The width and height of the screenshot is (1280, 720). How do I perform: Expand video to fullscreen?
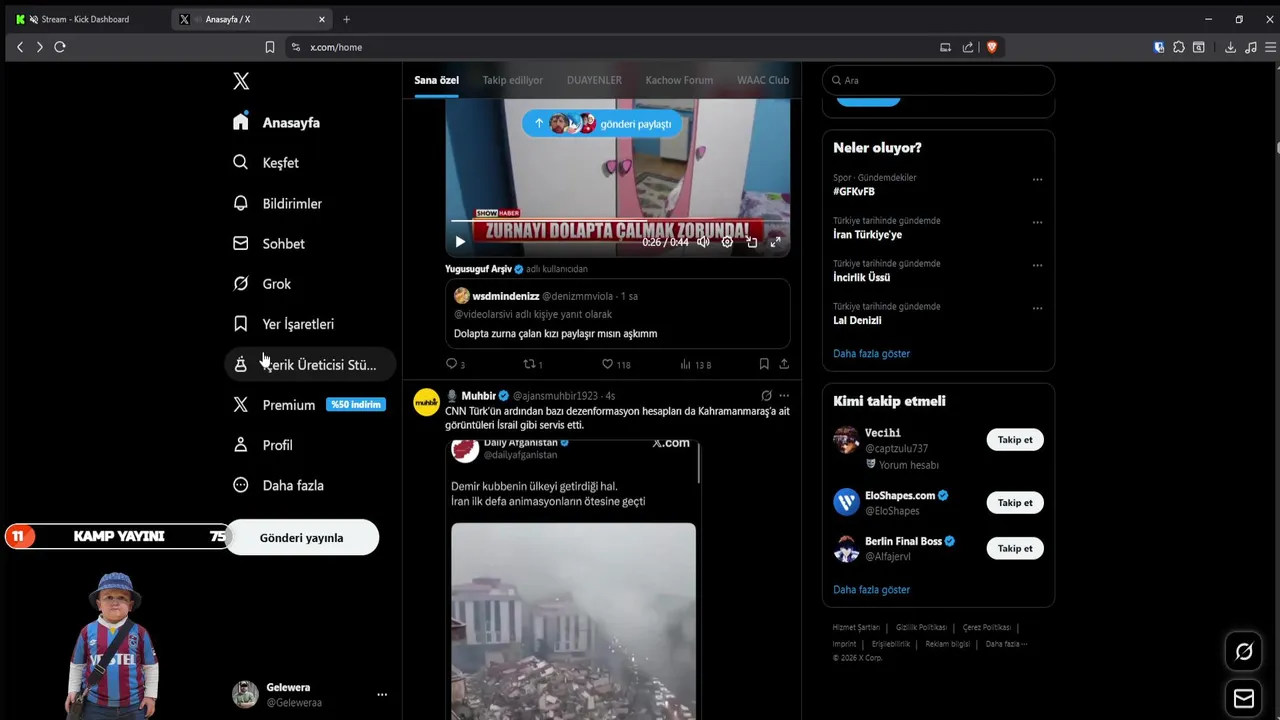coord(775,242)
